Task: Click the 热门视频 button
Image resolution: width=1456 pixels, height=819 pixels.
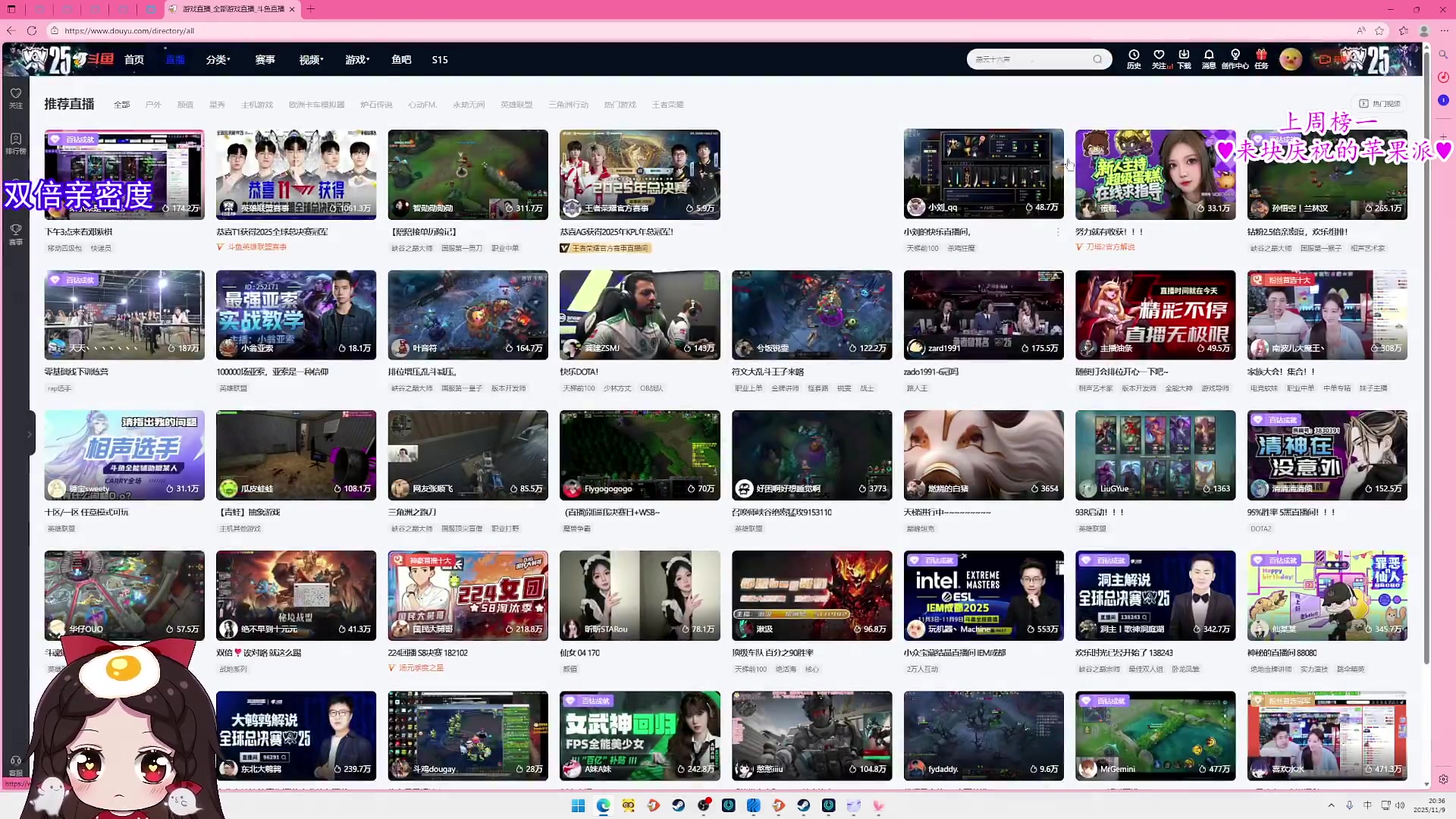Action: [x=1380, y=104]
